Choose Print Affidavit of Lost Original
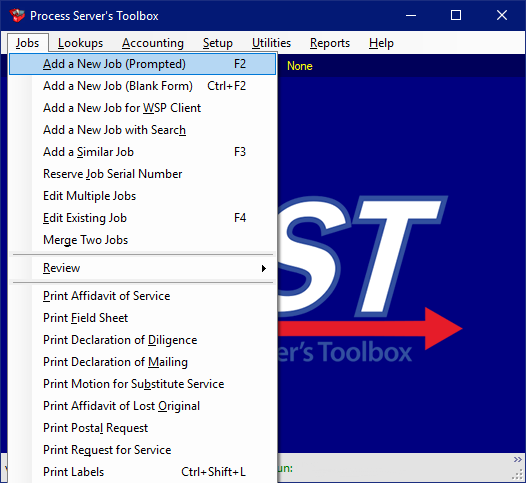Screen dimensions: 526x483 click(x=143, y=406)
